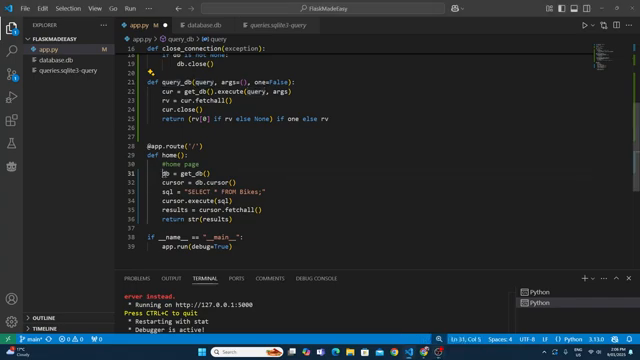Open the Copilot icon in title bar
640x360 pixels.
[455, 9]
